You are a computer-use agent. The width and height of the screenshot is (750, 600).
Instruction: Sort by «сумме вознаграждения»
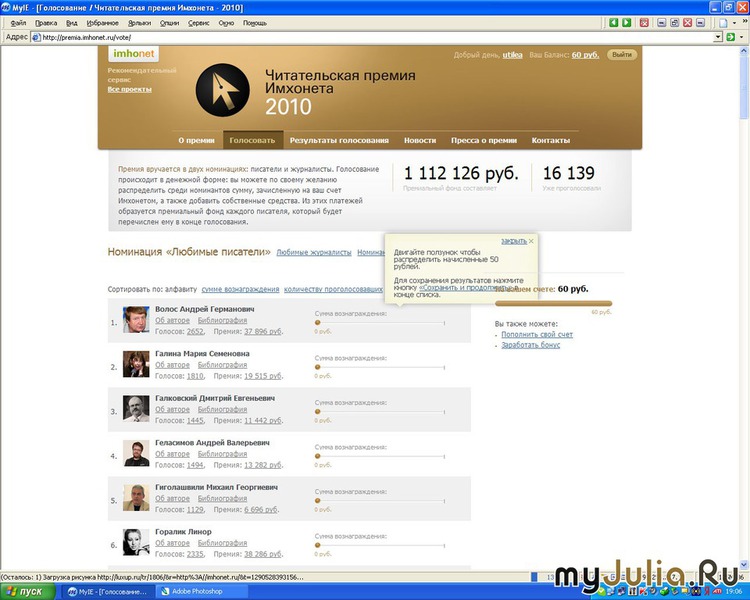240,289
